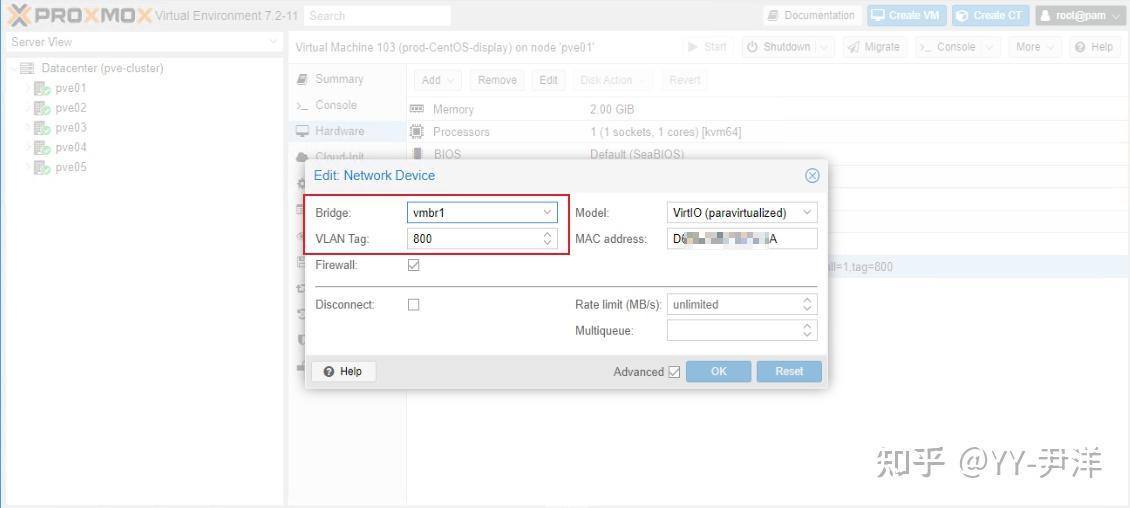This screenshot has height=508, width=1130.
Task: Click the Console toolbar button
Action: point(948,47)
